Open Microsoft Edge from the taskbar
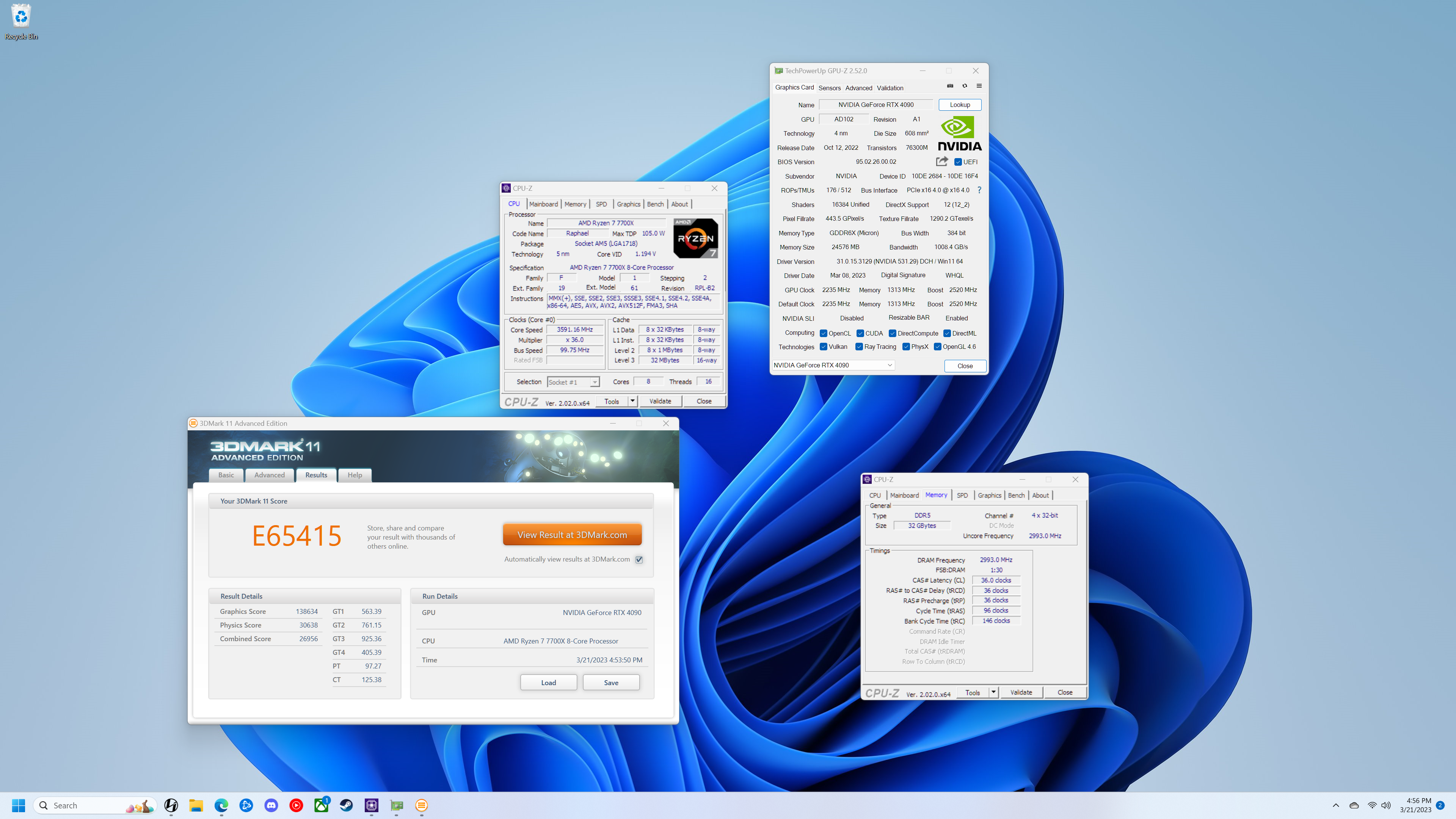The image size is (1456, 819). (x=221, y=805)
